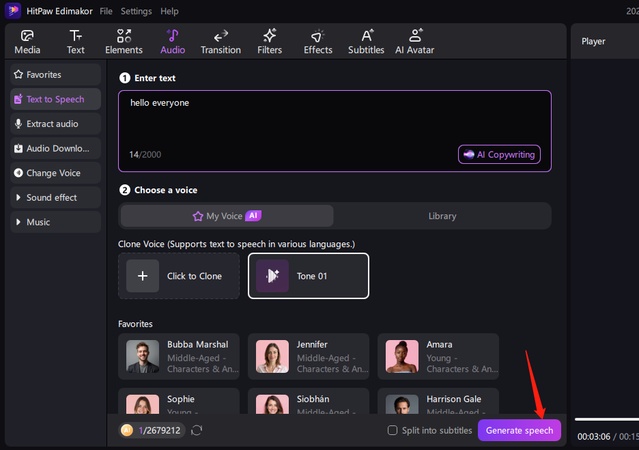The width and height of the screenshot is (639, 450).
Task: Select the Elements tool icon
Action: tap(124, 41)
